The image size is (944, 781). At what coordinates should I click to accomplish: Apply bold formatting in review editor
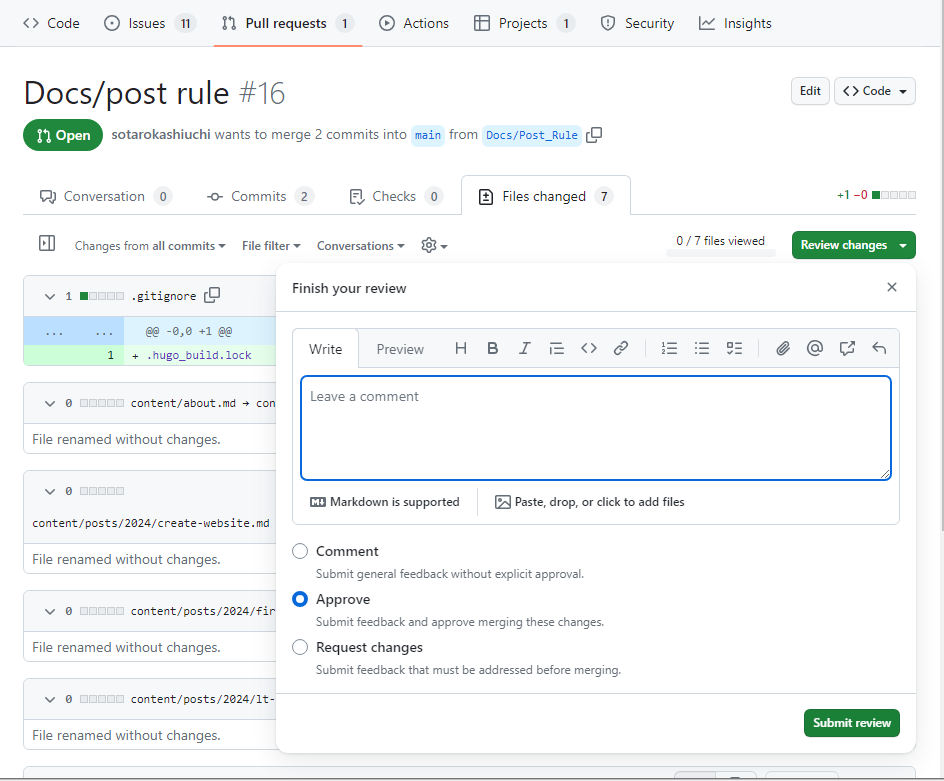click(x=492, y=348)
